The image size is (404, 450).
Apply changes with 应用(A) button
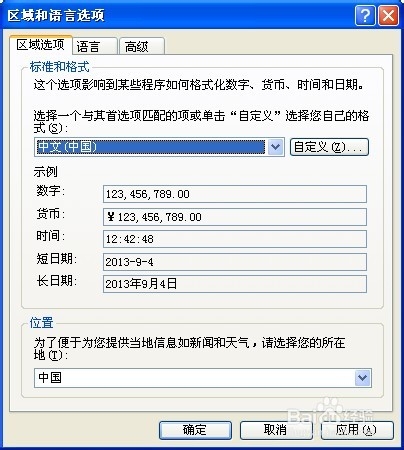(x=357, y=430)
